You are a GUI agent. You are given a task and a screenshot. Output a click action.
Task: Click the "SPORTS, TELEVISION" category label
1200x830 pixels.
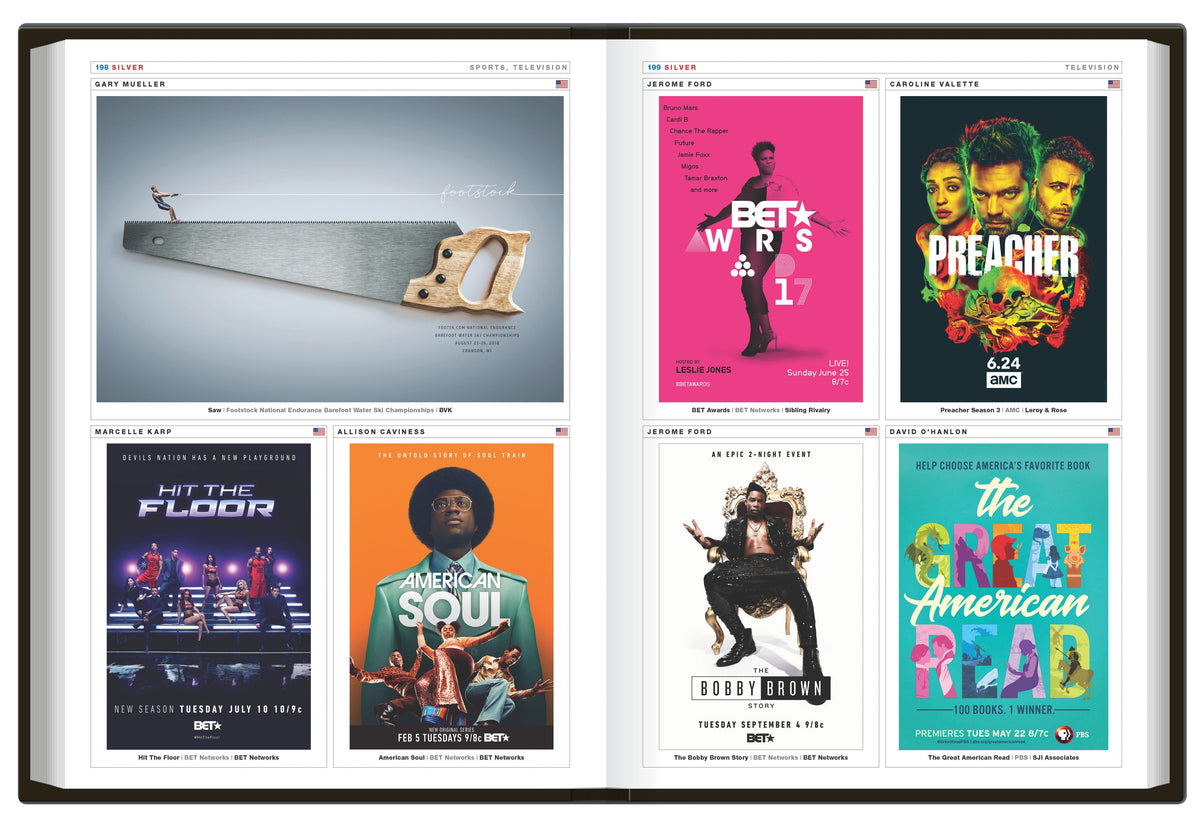pyautogui.click(x=518, y=68)
